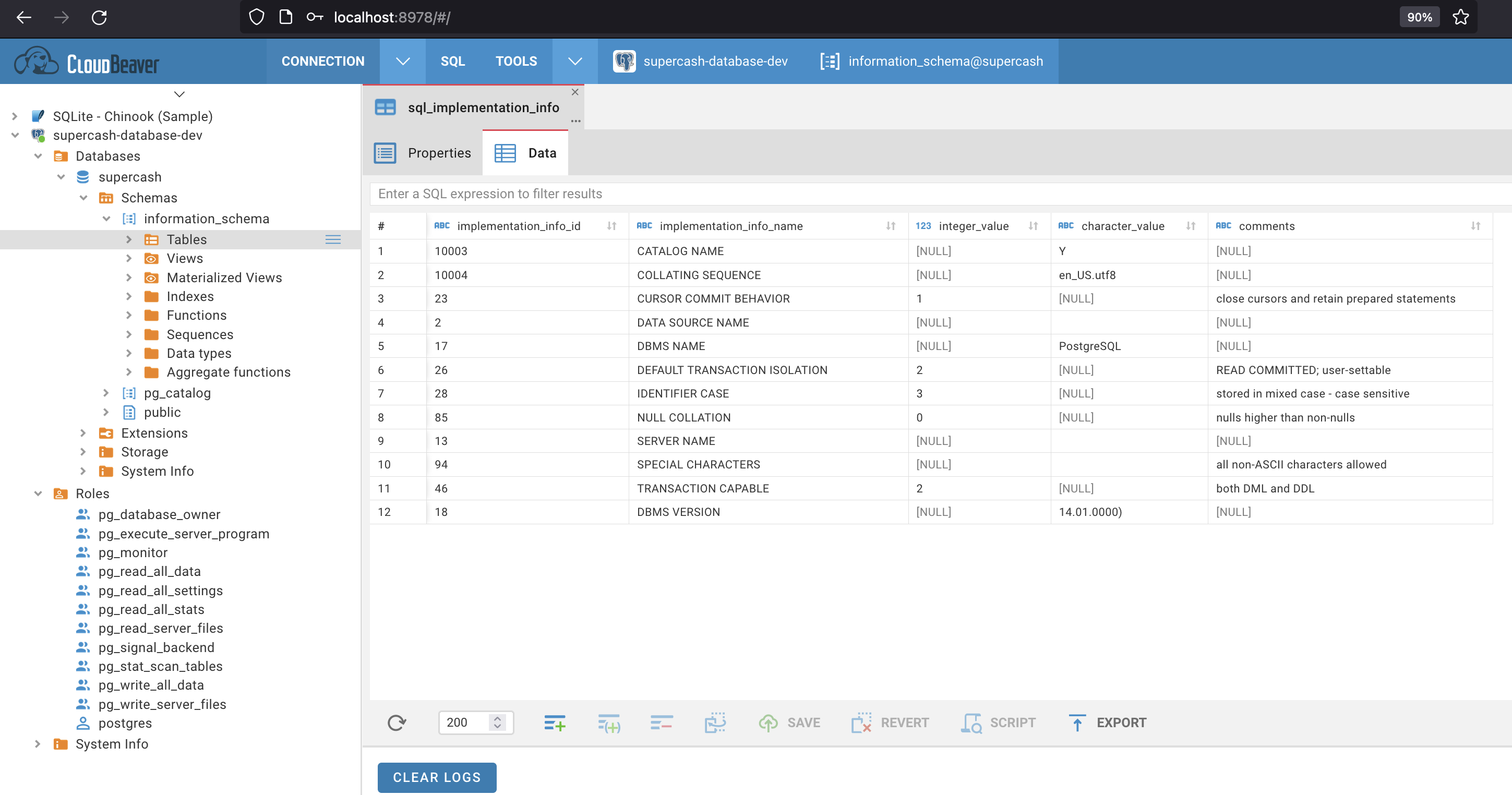Click the add row icon
Image resolution: width=1512 pixels, height=795 pixels.
[554, 723]
